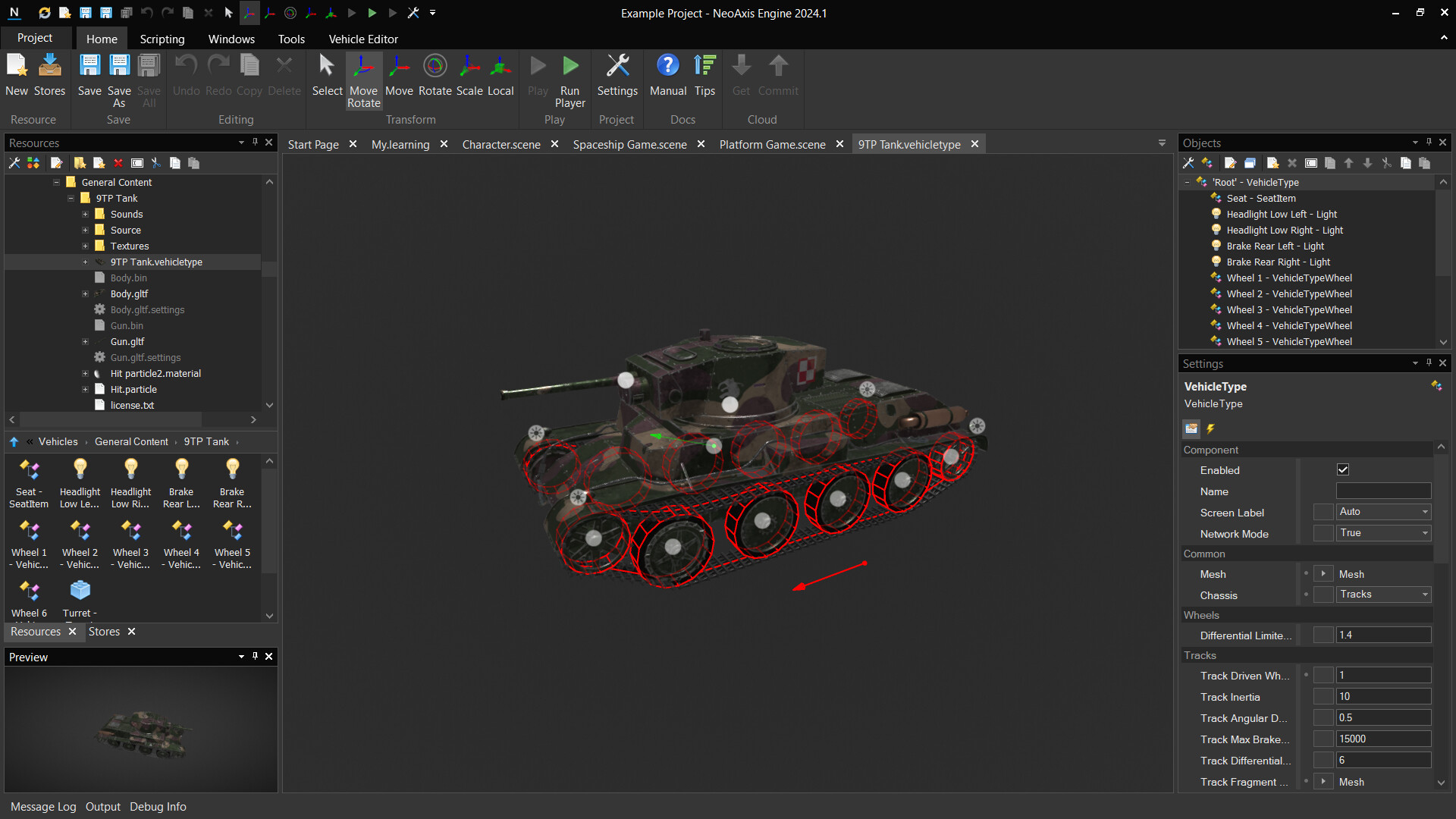Open the Vehicle Editor ribbon tab
1456x819 pixels.
coord(362,39)
